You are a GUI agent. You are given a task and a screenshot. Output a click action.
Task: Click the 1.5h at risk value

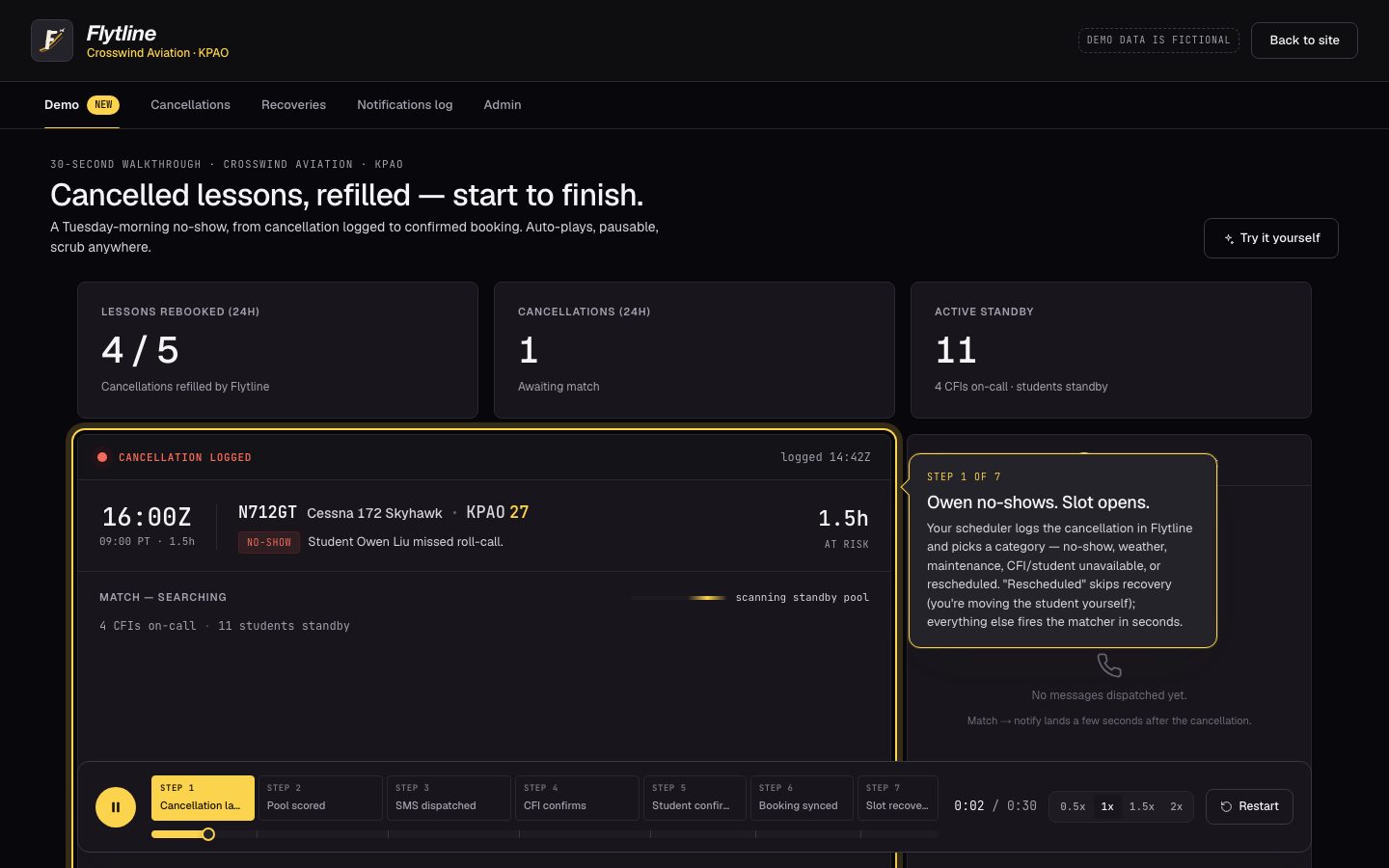click(x=843, y=519)
